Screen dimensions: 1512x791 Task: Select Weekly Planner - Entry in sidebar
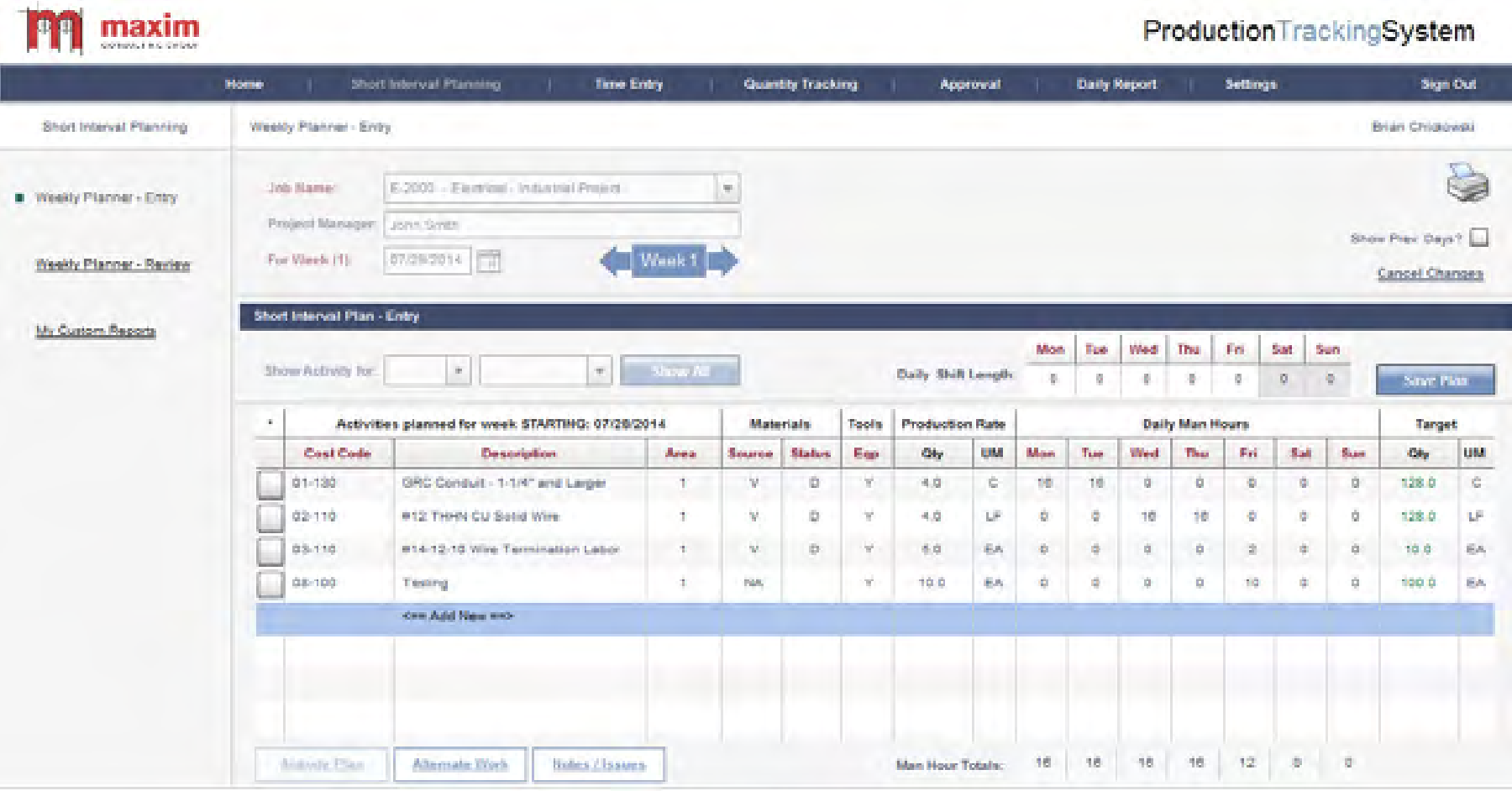(x=107, y=197)
